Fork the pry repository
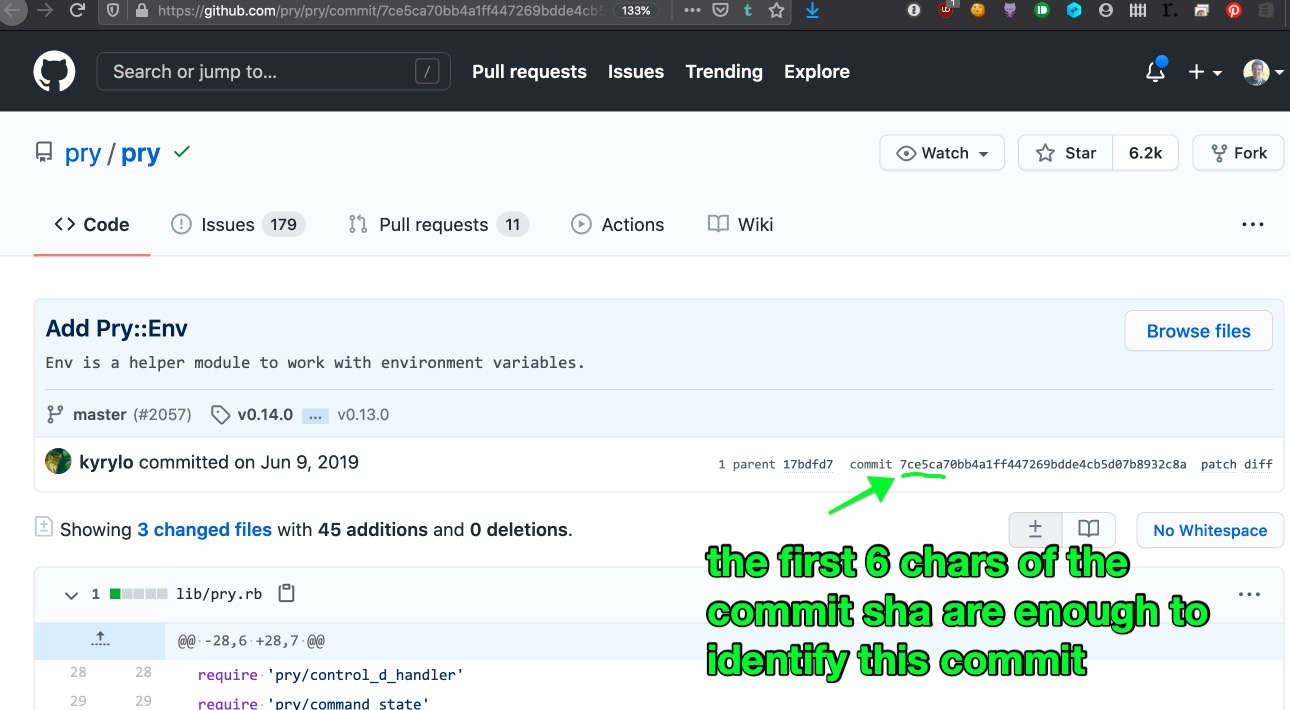Screen dimensions: 1290x710 tap(1239, 153)
